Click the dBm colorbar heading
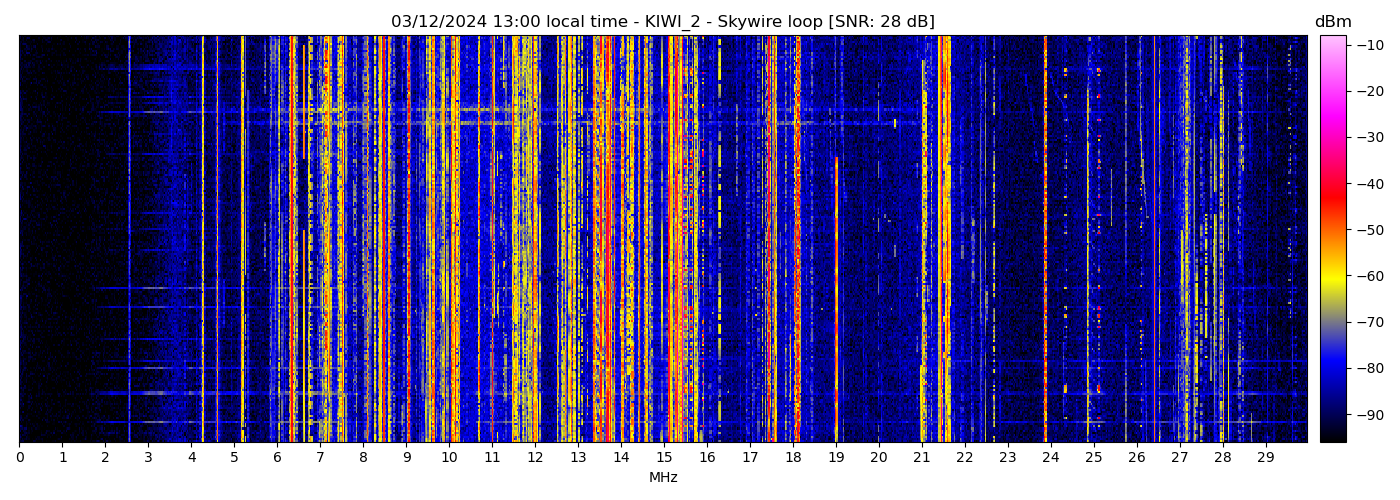1400x500 pixels. pos(1332,22)
